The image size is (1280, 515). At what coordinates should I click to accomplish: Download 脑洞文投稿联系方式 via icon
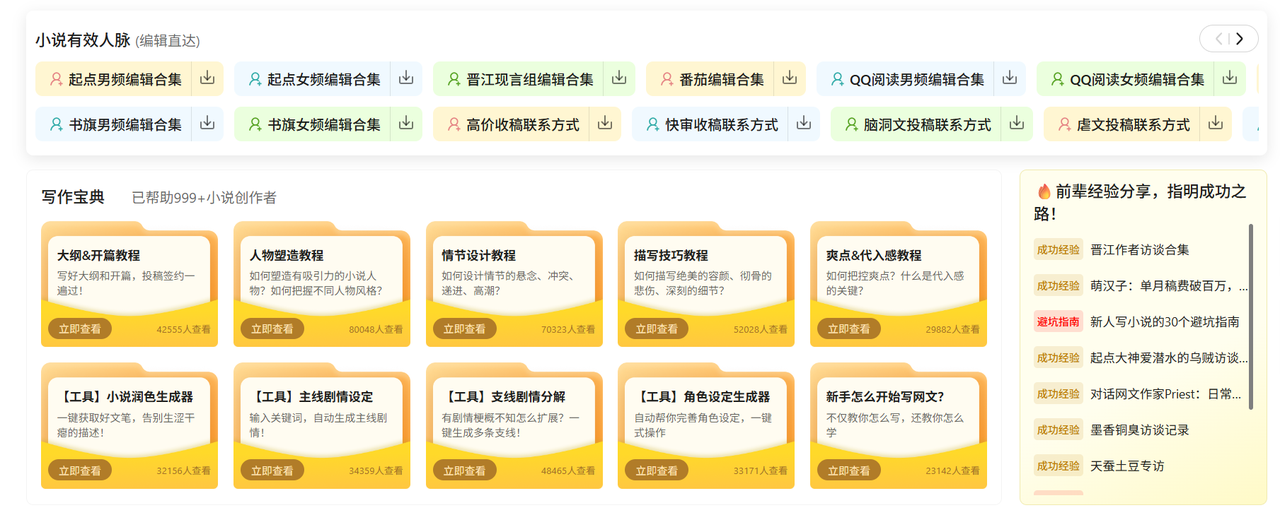point(1017,123)
